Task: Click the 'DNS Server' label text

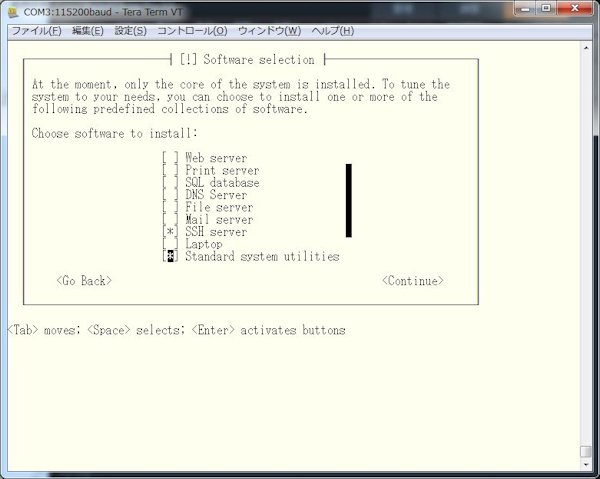Action: (x=216, y=194)
